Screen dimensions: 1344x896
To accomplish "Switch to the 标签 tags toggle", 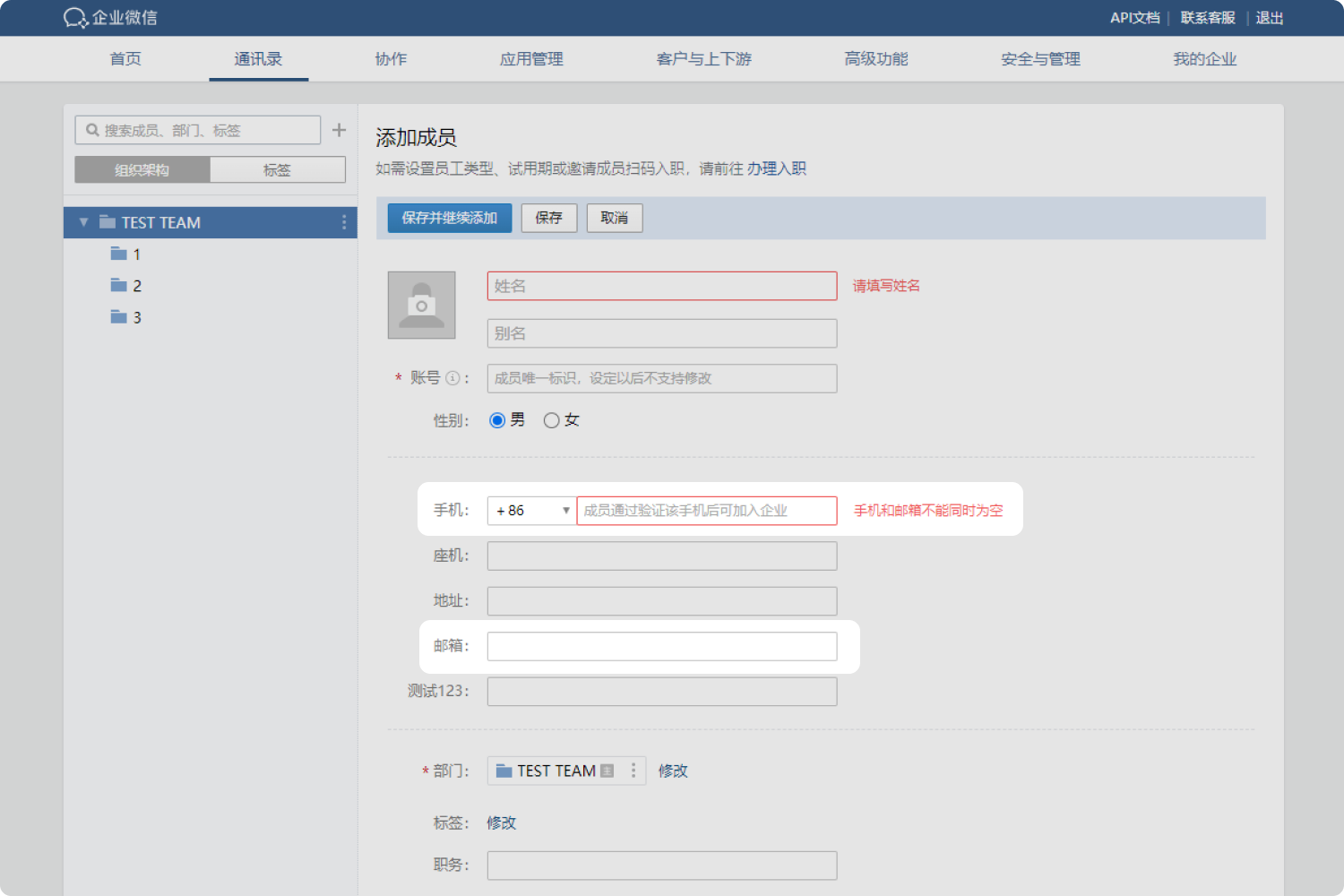I will [277, 170].
